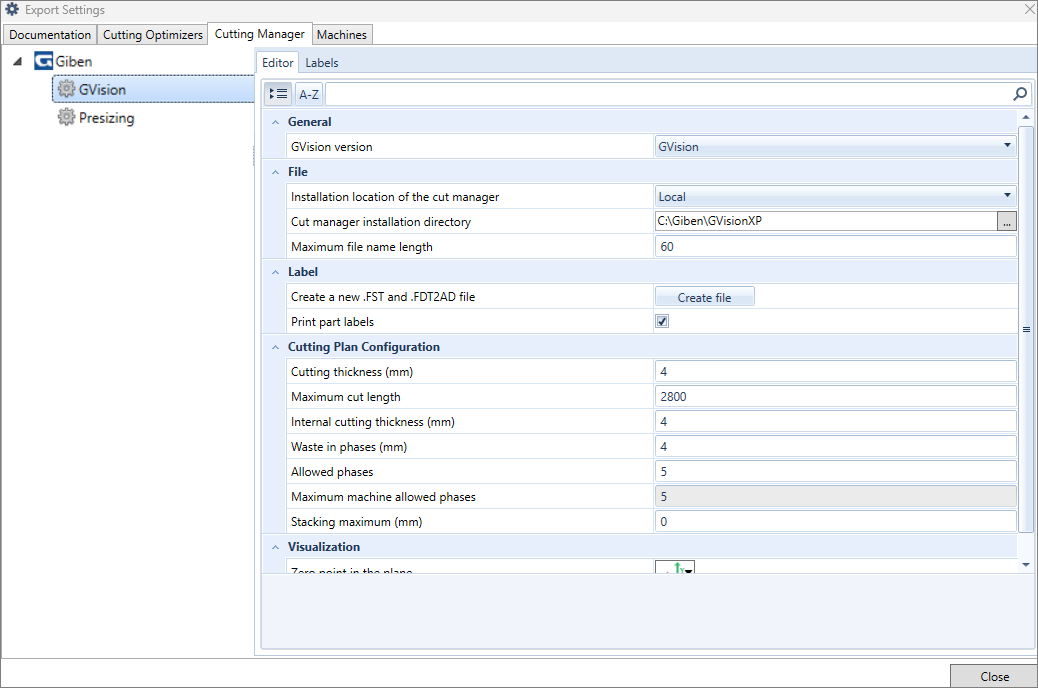Switch to categorized property view
Screen dimensions: 1038x688
tap(279, 94)
